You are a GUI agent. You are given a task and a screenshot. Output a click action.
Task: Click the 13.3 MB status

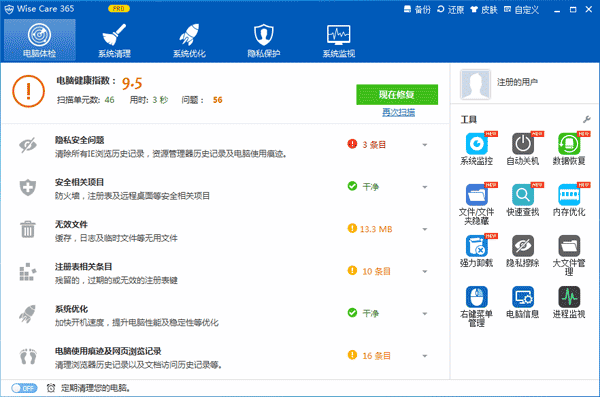click(376, 229)
